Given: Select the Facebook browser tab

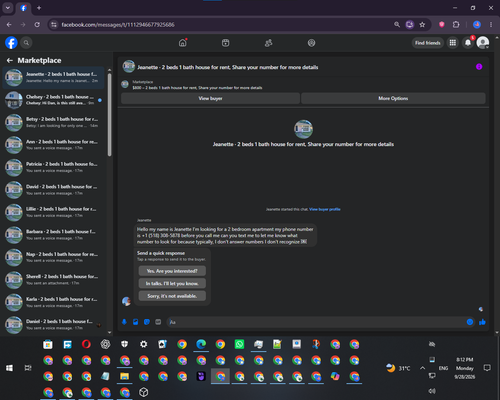Looking at the screenshot, I should coord(23,8).
